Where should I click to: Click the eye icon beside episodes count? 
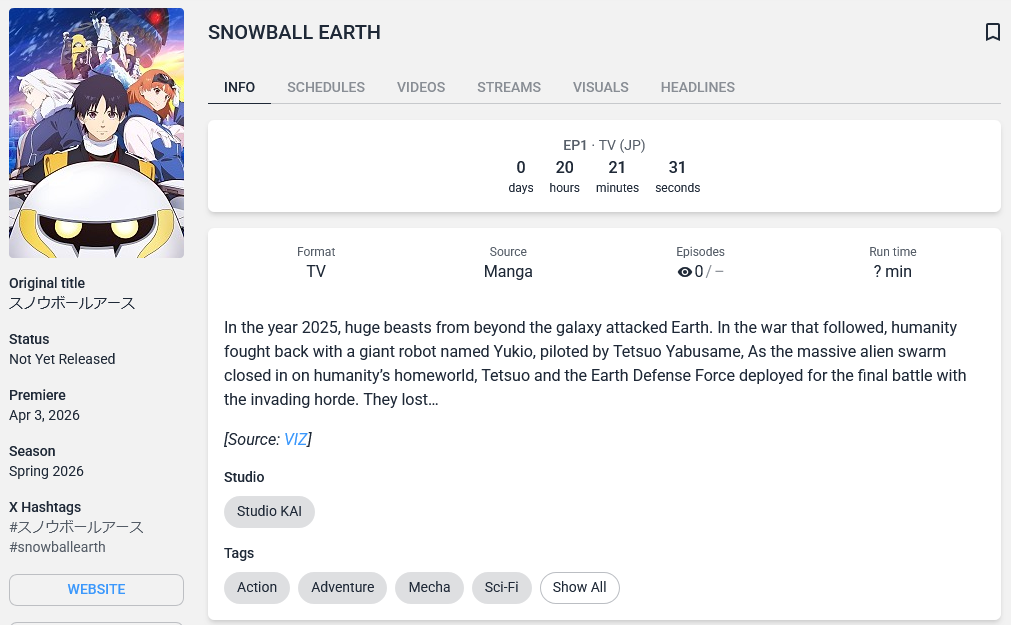pos(685,272)
